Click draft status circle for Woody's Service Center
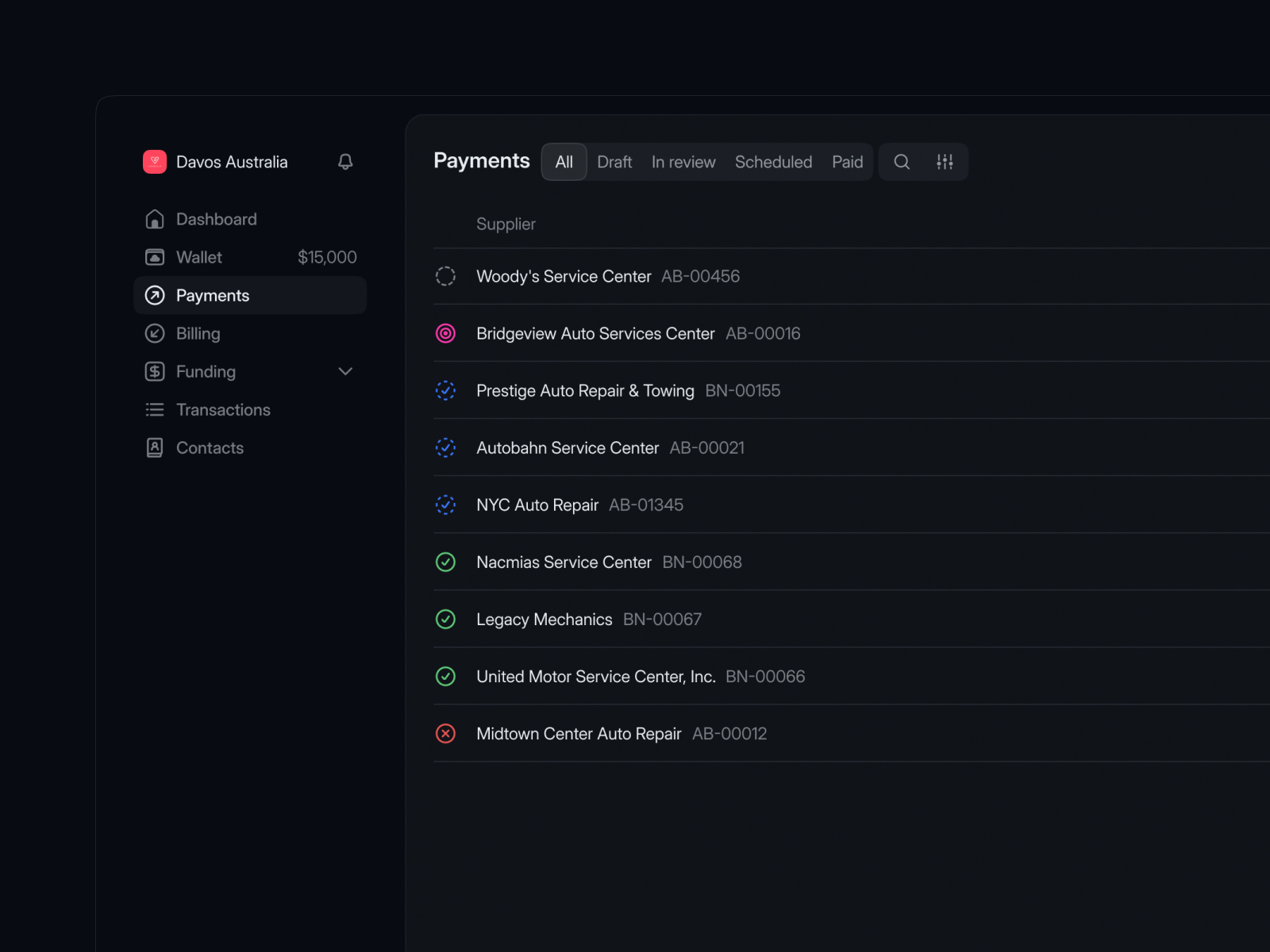This screenshot has height=952, width=1270. click(446, 276)
